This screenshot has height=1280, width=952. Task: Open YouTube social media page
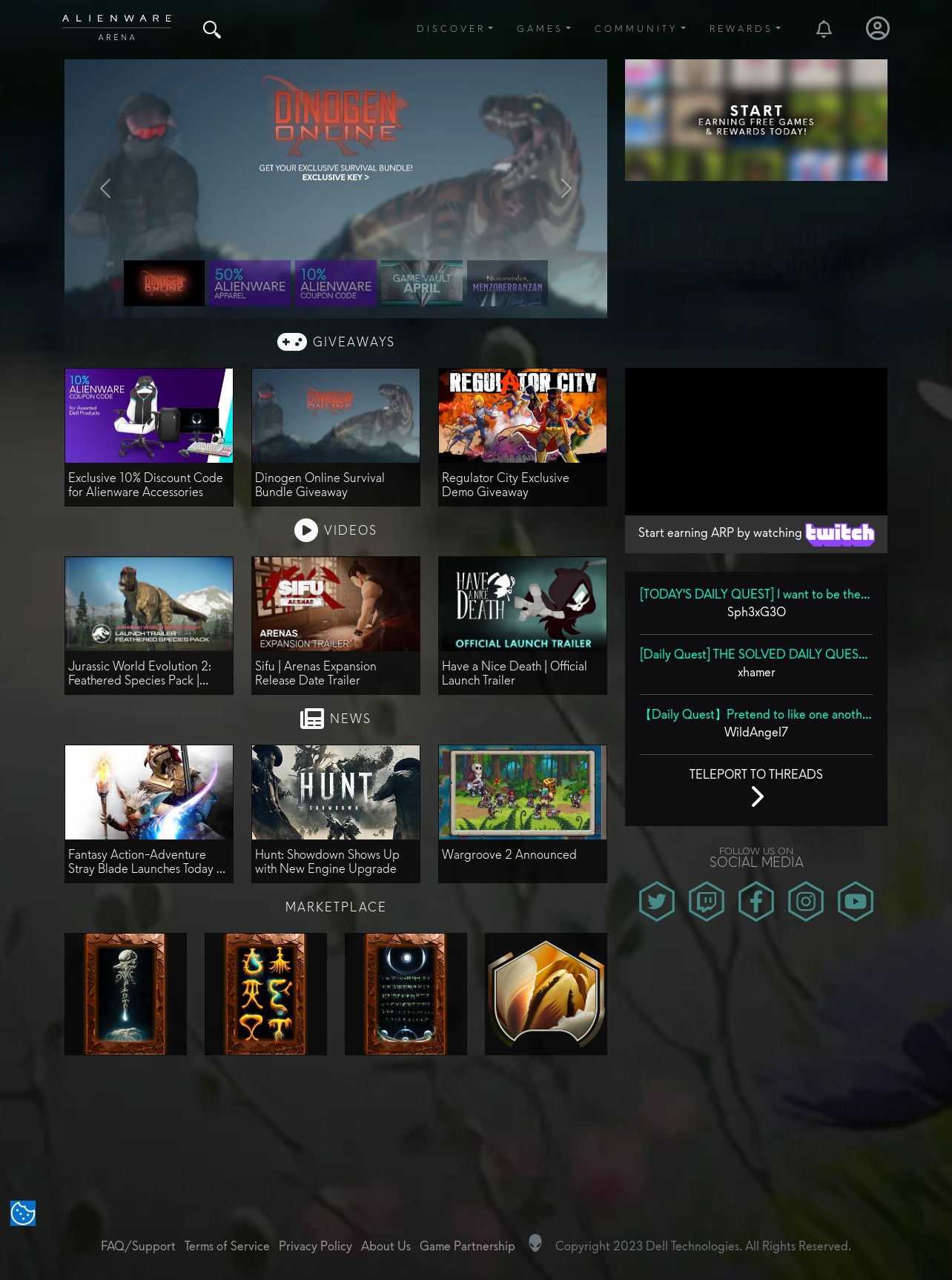coord(856,901)
